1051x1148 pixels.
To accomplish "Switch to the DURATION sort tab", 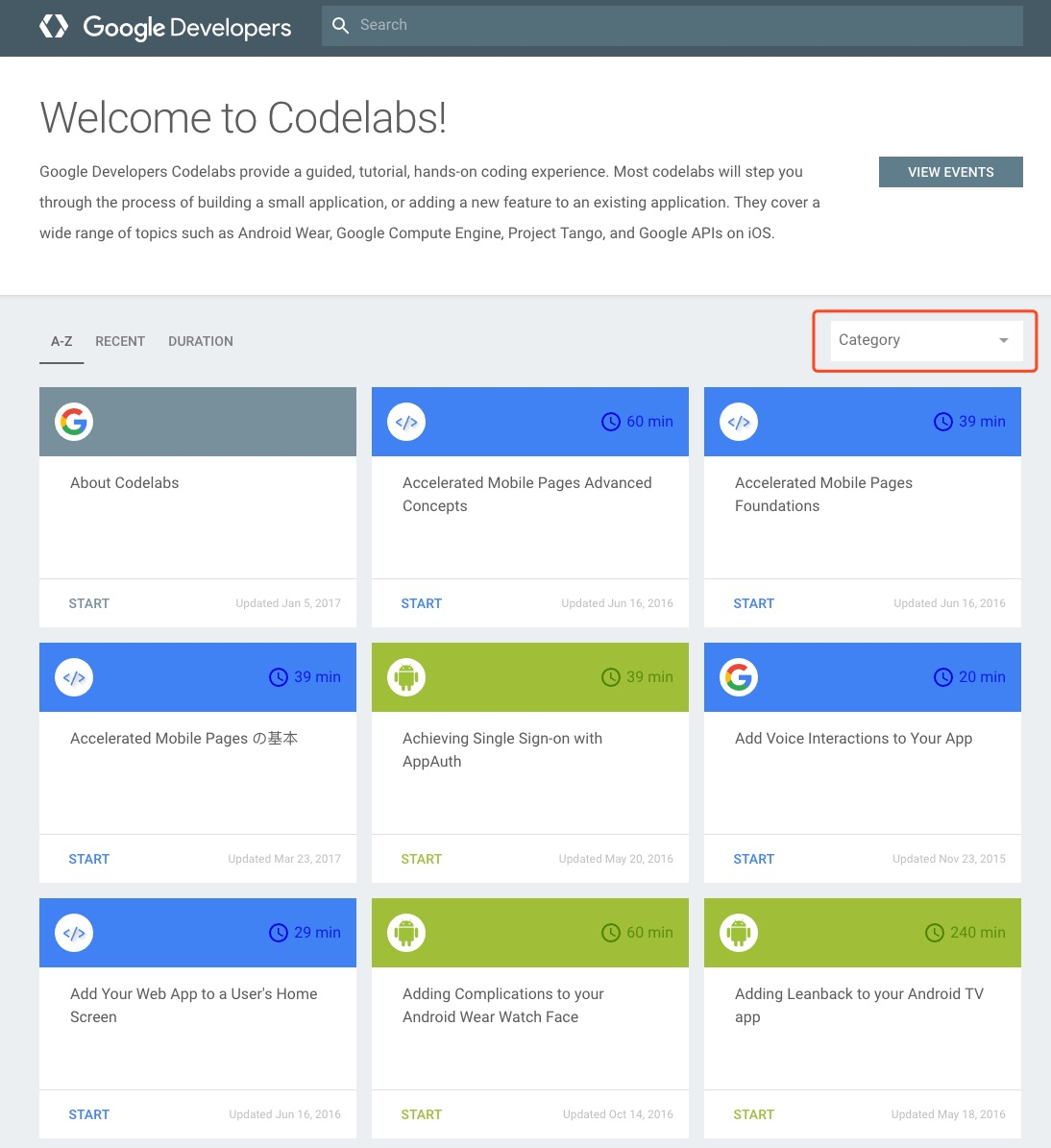I will click(200, 341).
